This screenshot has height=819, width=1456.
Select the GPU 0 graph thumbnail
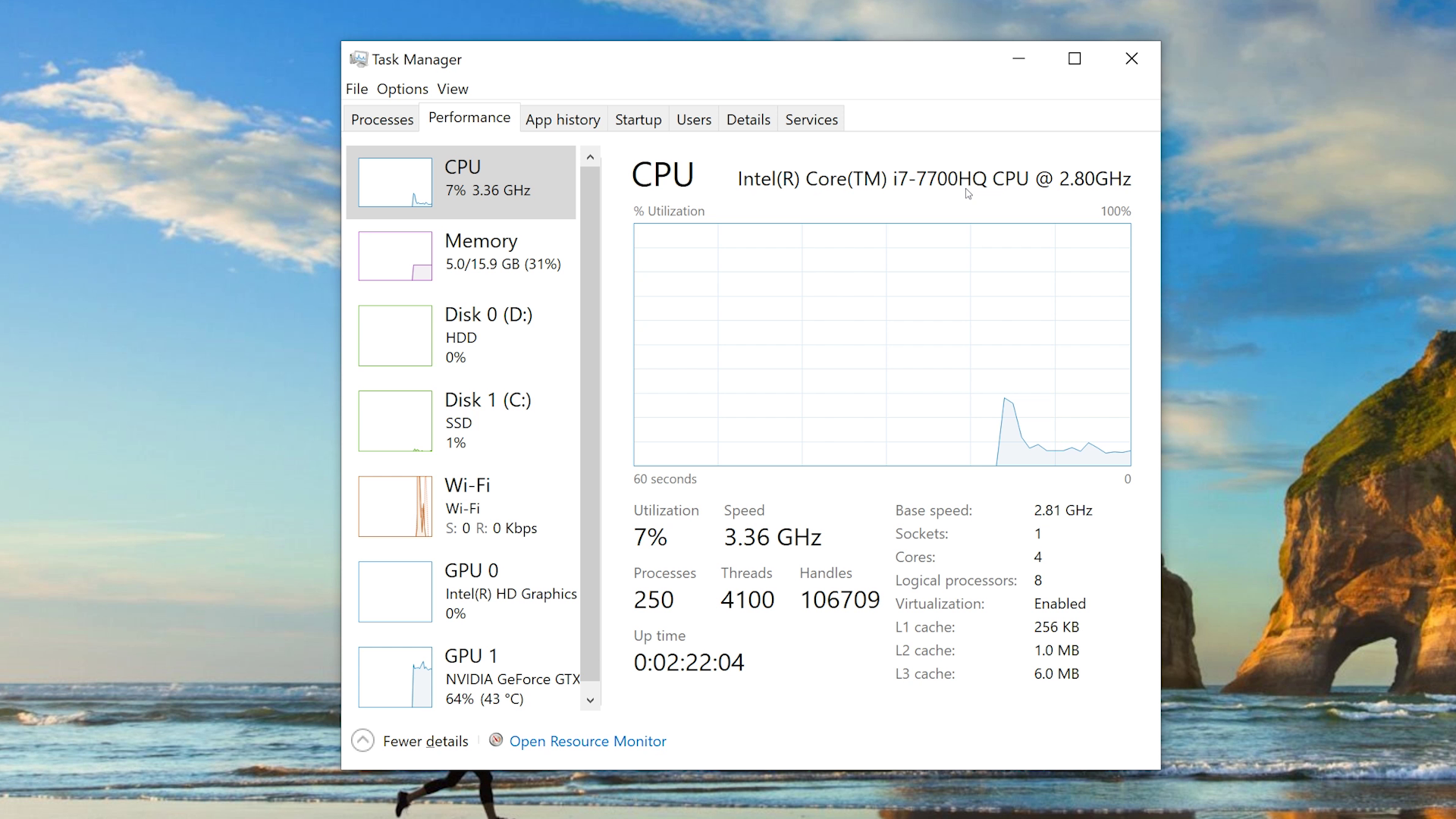point(395,591)
